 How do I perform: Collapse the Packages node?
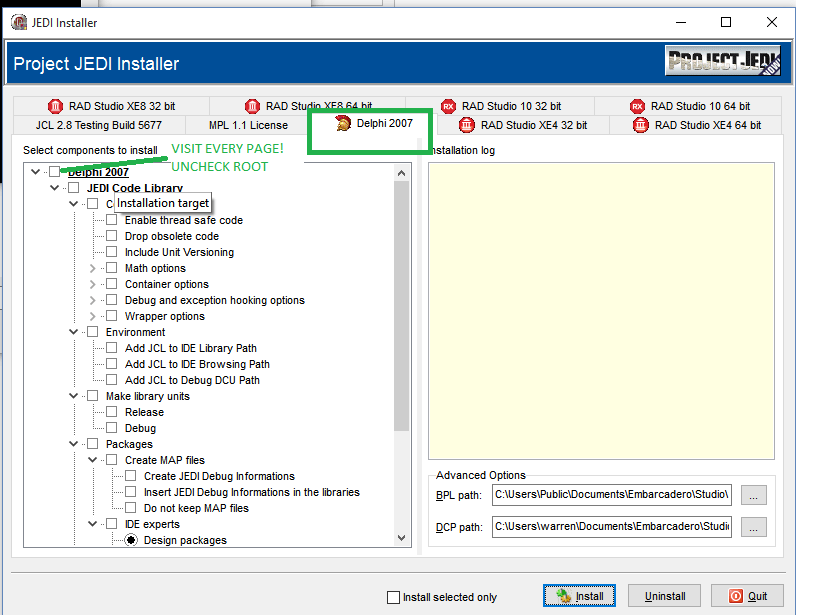74,444
